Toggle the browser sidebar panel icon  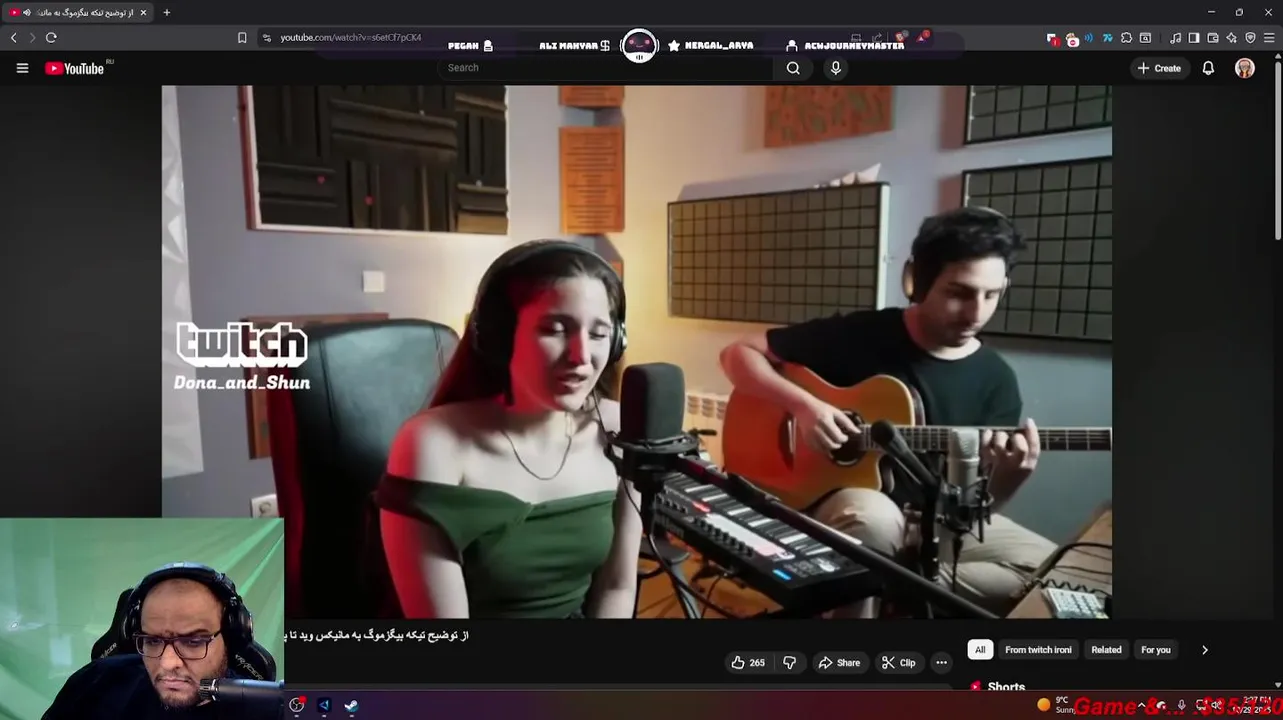[x=1194, y=38]
